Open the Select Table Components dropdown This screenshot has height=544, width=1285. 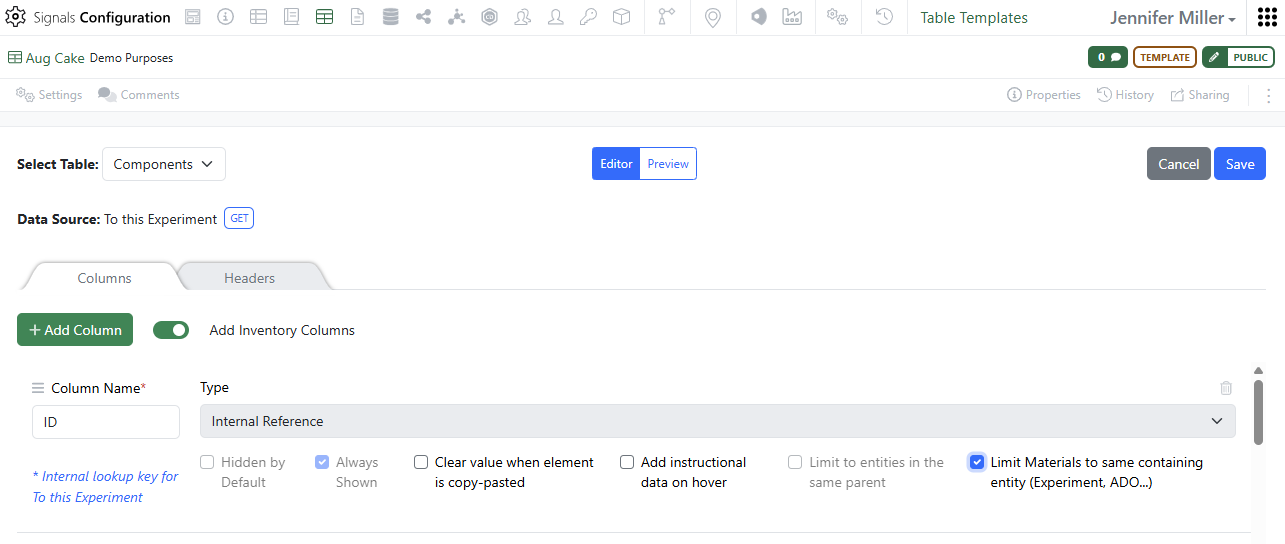click(x=164, y=164)
